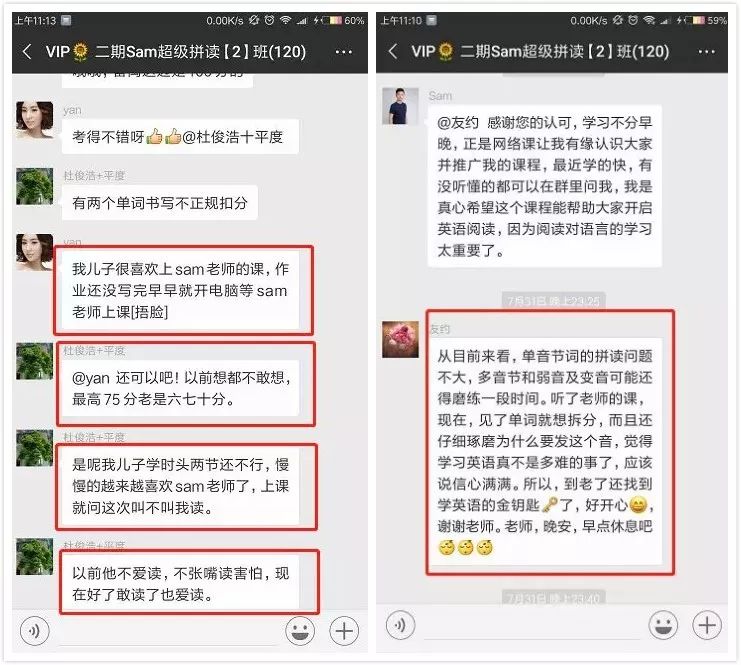This screenshot has width=741, height=665.
Task: Tap 杜俊浩+平度 avatar beside 有两个单词 message
Action: tap(34, 186)
